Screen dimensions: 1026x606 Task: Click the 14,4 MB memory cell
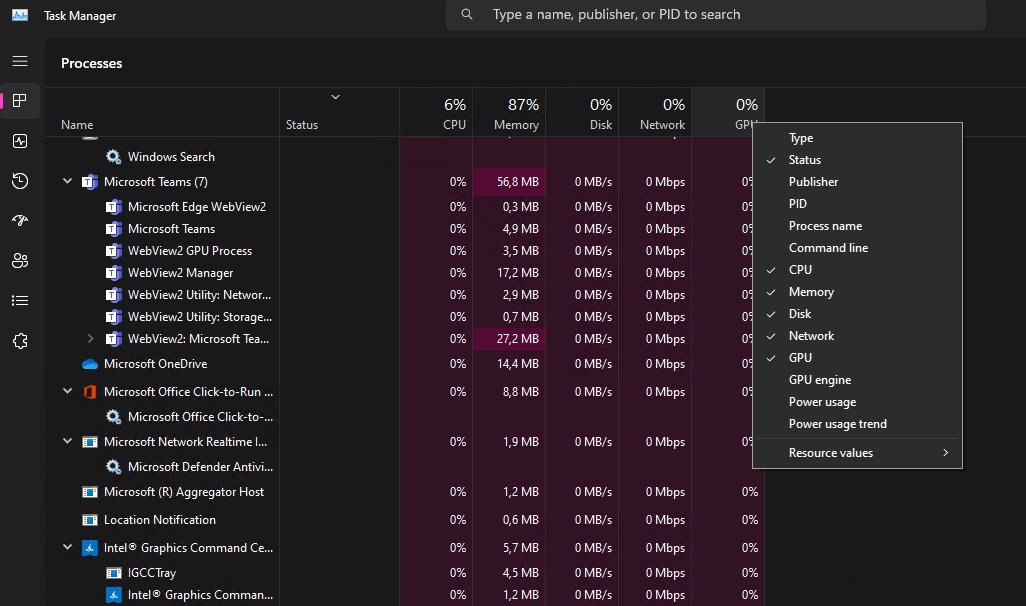click(x=509, y=364)
